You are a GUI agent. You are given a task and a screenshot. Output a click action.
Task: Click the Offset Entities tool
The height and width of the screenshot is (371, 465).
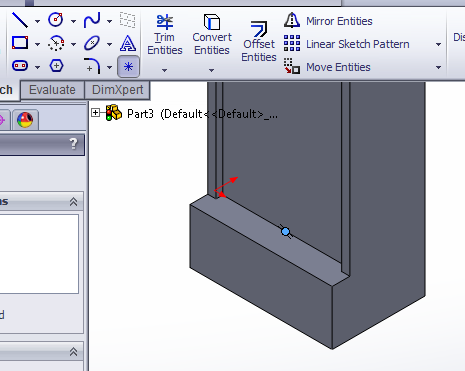(259, 42)
